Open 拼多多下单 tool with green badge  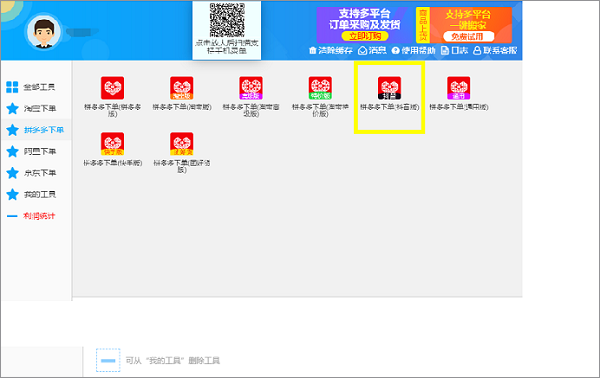click(x=320, y=88)
